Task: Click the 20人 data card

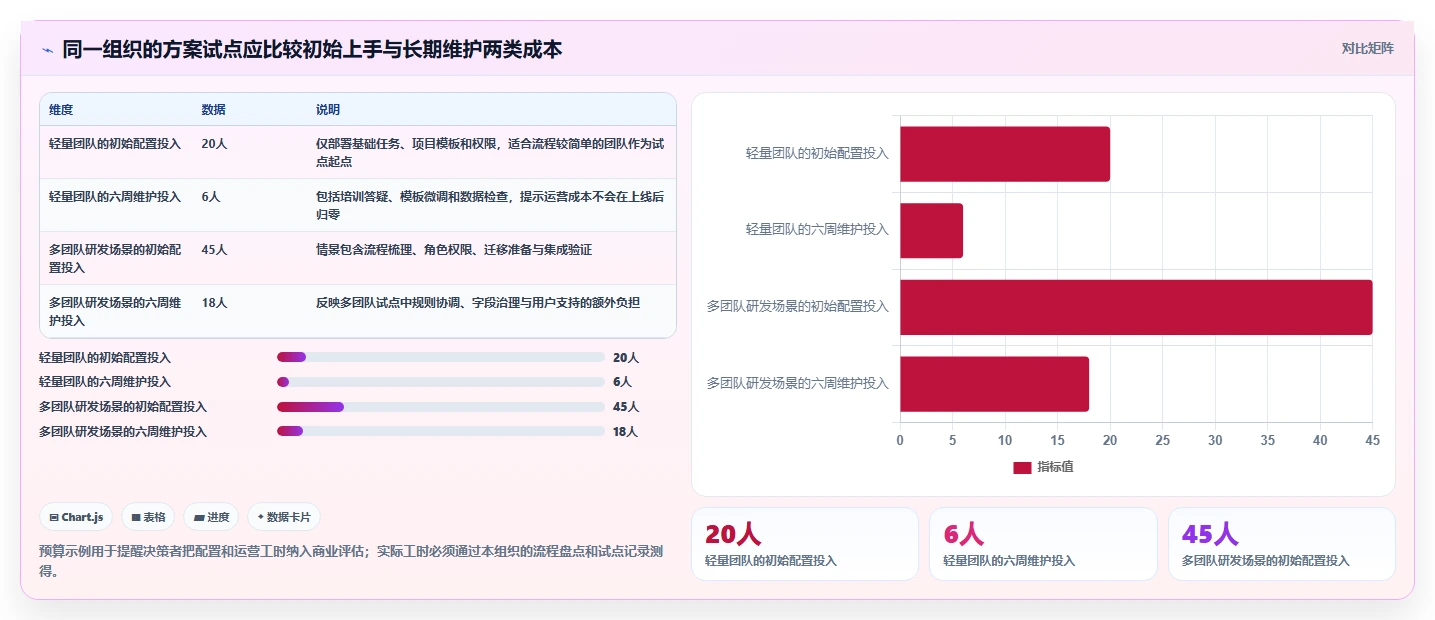Action: 805,544
